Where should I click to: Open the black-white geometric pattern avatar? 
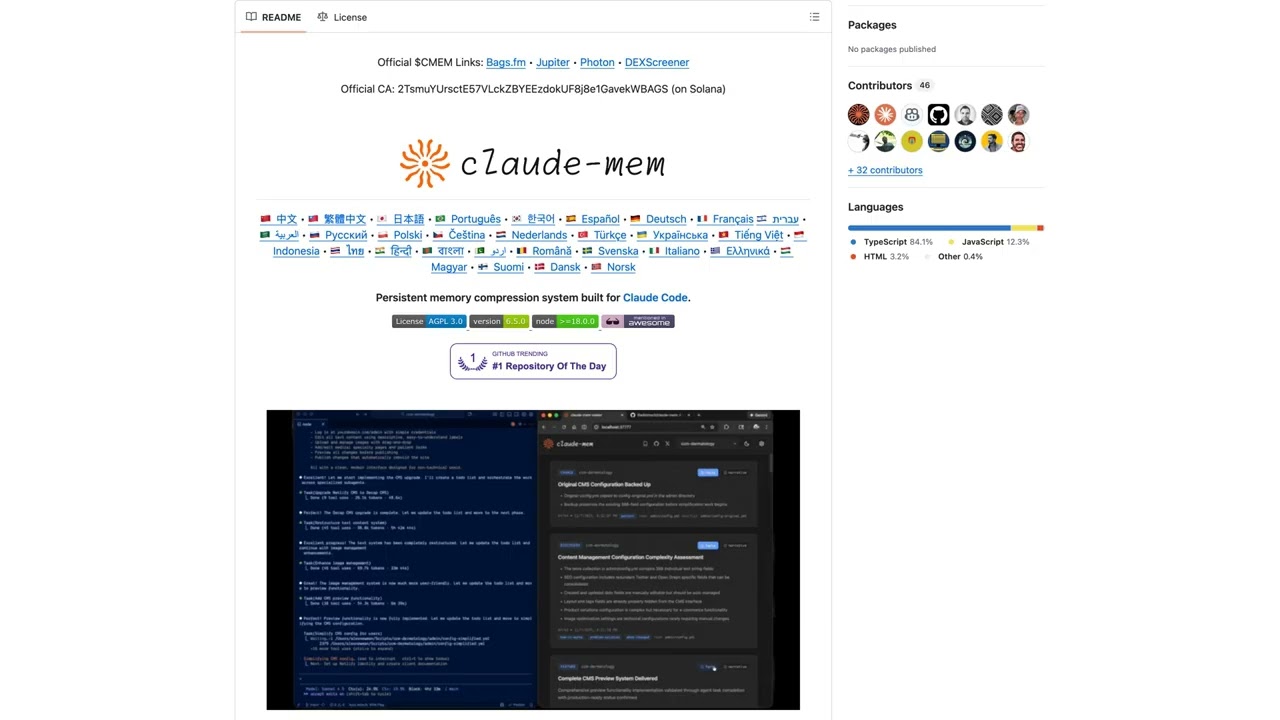point(992,115)
